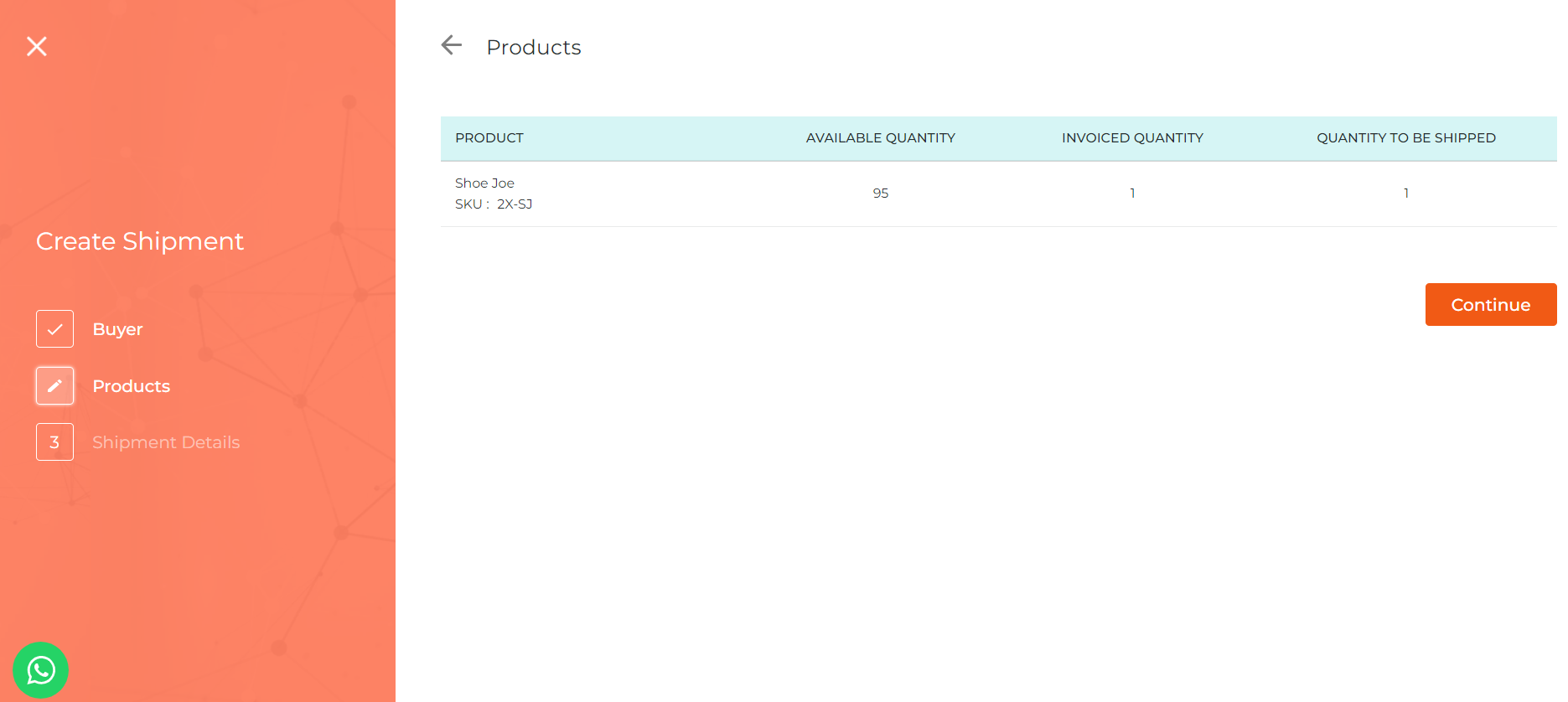The width and height of the screenshot is (1568, 702).
Task: Click the SKU 2X-SJ text
Action: click(494, 204)
